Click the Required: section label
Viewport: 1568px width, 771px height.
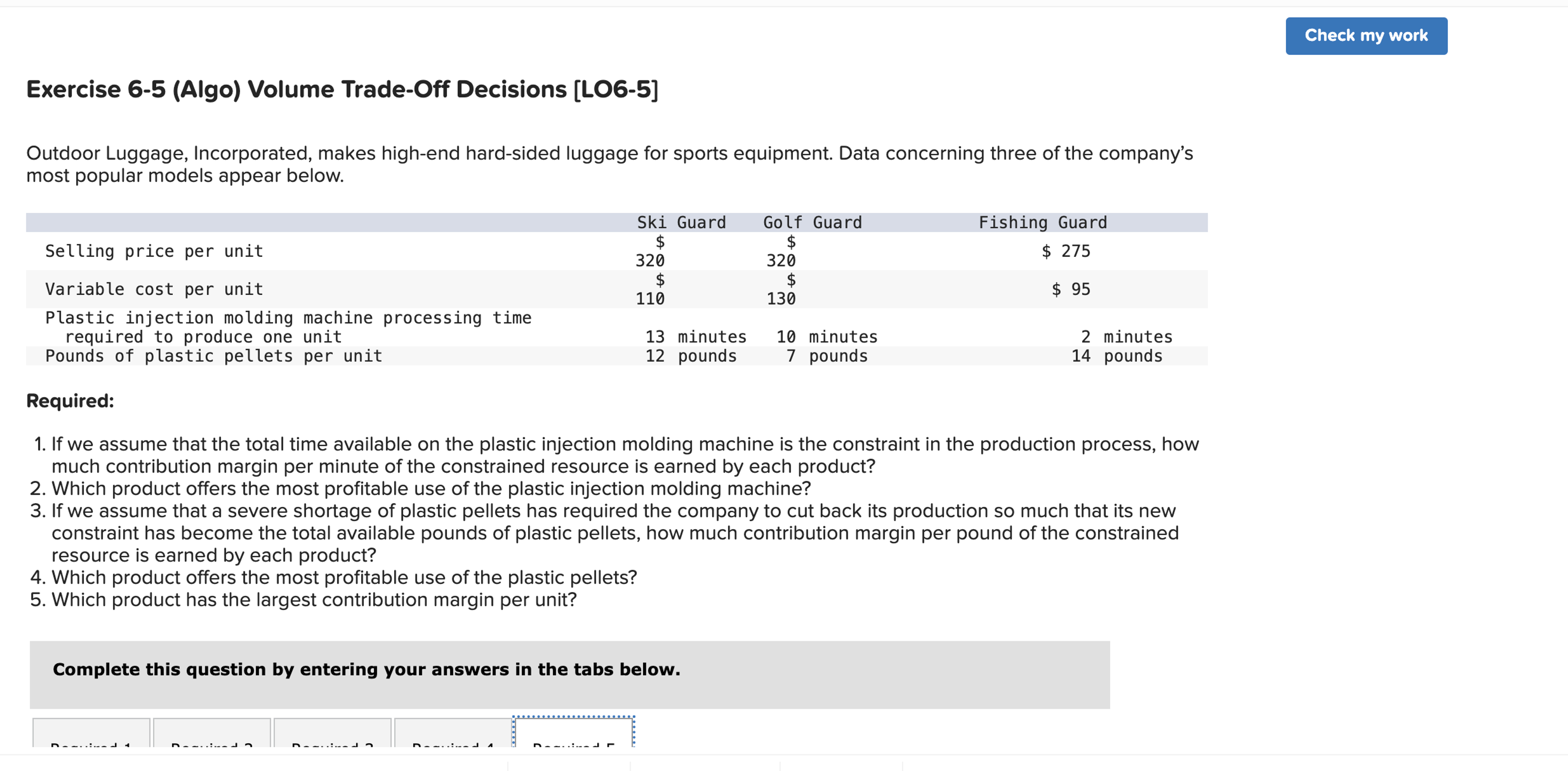[x=70, y=401]
